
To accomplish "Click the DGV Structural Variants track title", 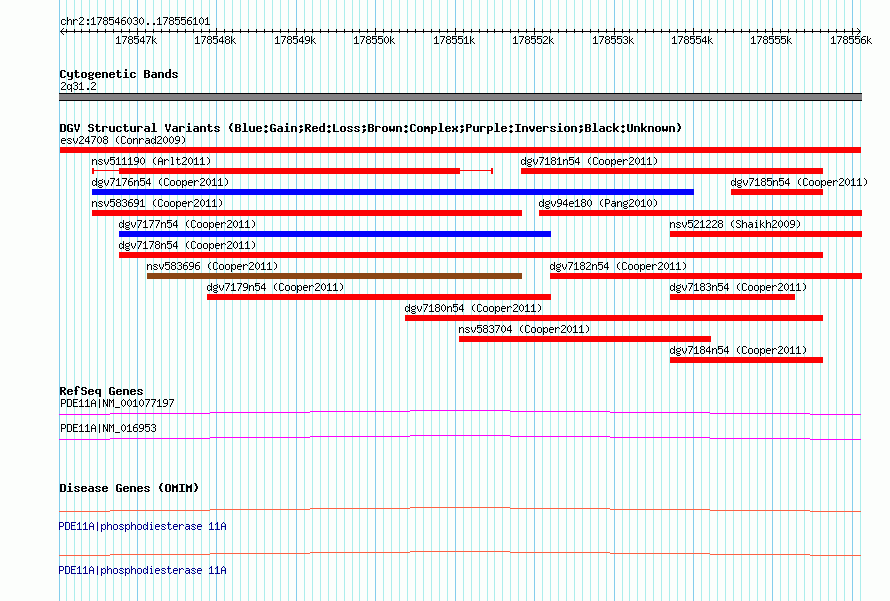I will click(371, 128).
